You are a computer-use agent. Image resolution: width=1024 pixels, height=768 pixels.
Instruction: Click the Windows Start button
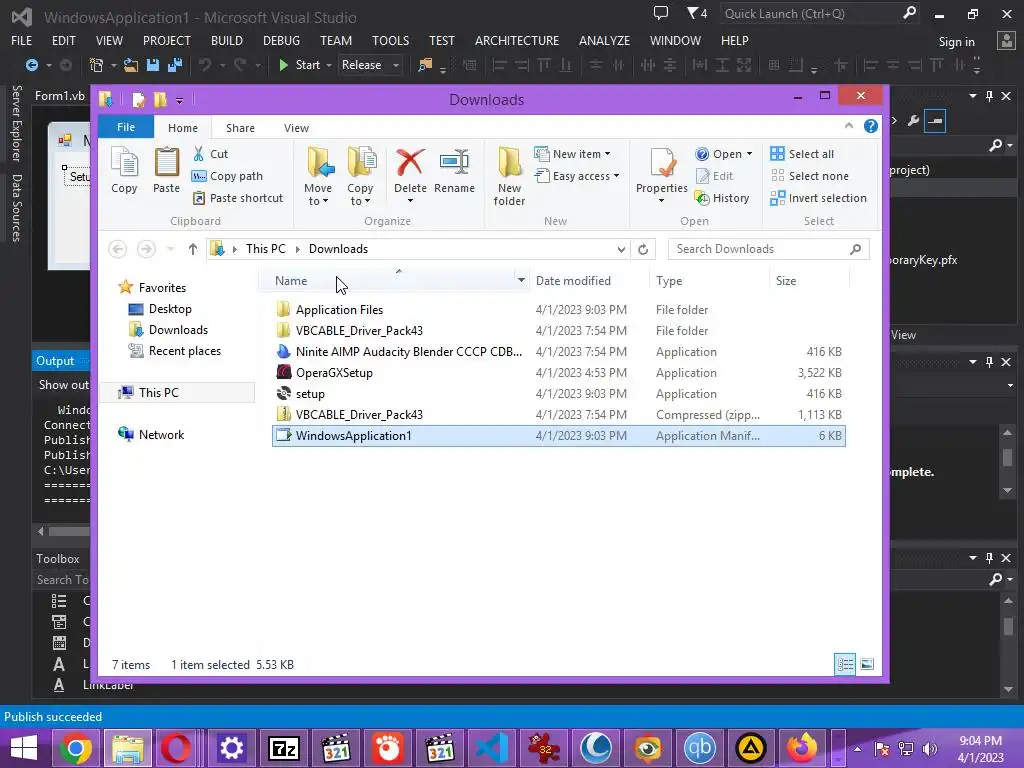[x=24, y=748]
